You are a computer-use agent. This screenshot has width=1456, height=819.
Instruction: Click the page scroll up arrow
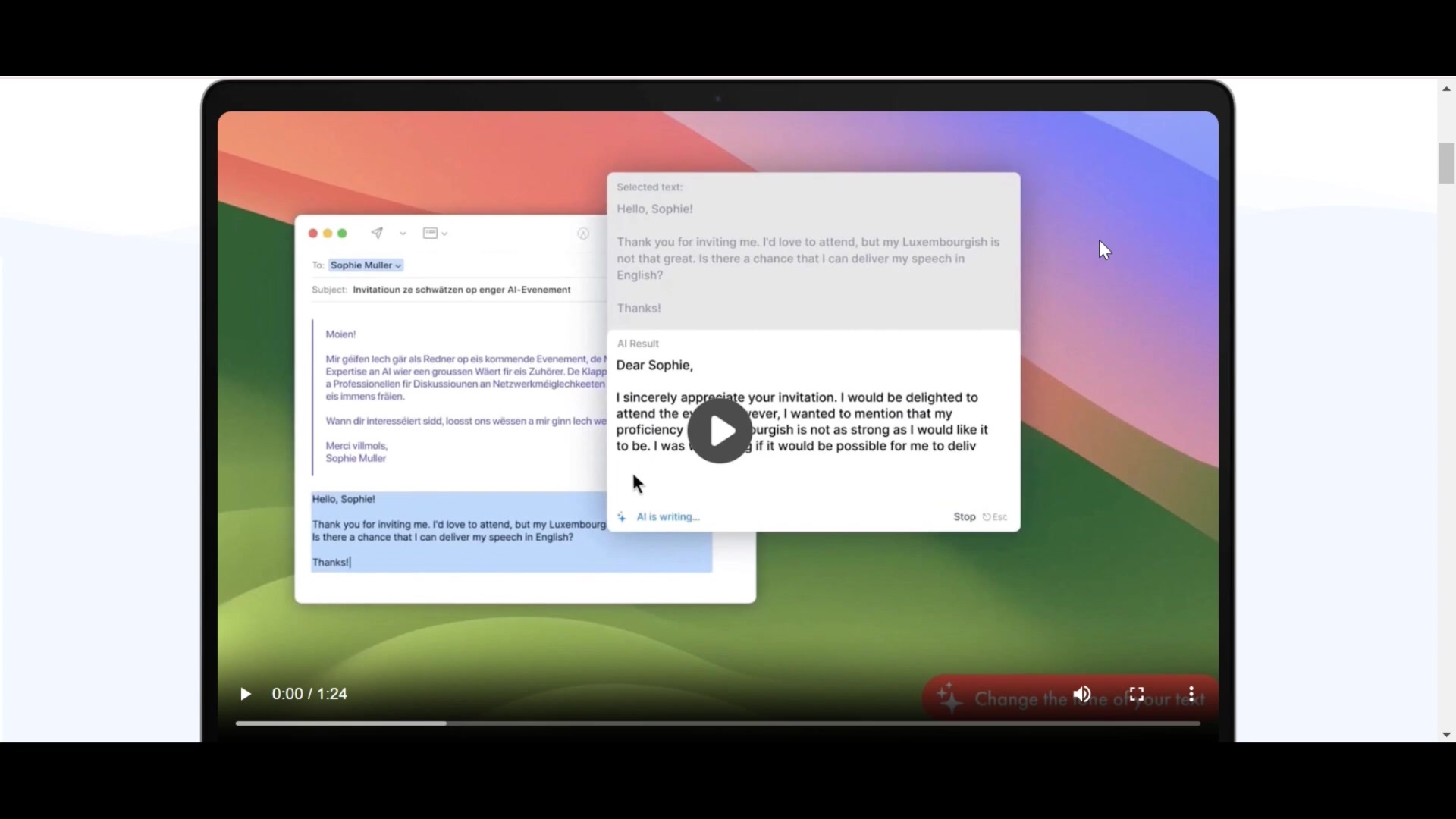tap(1446, 89)
